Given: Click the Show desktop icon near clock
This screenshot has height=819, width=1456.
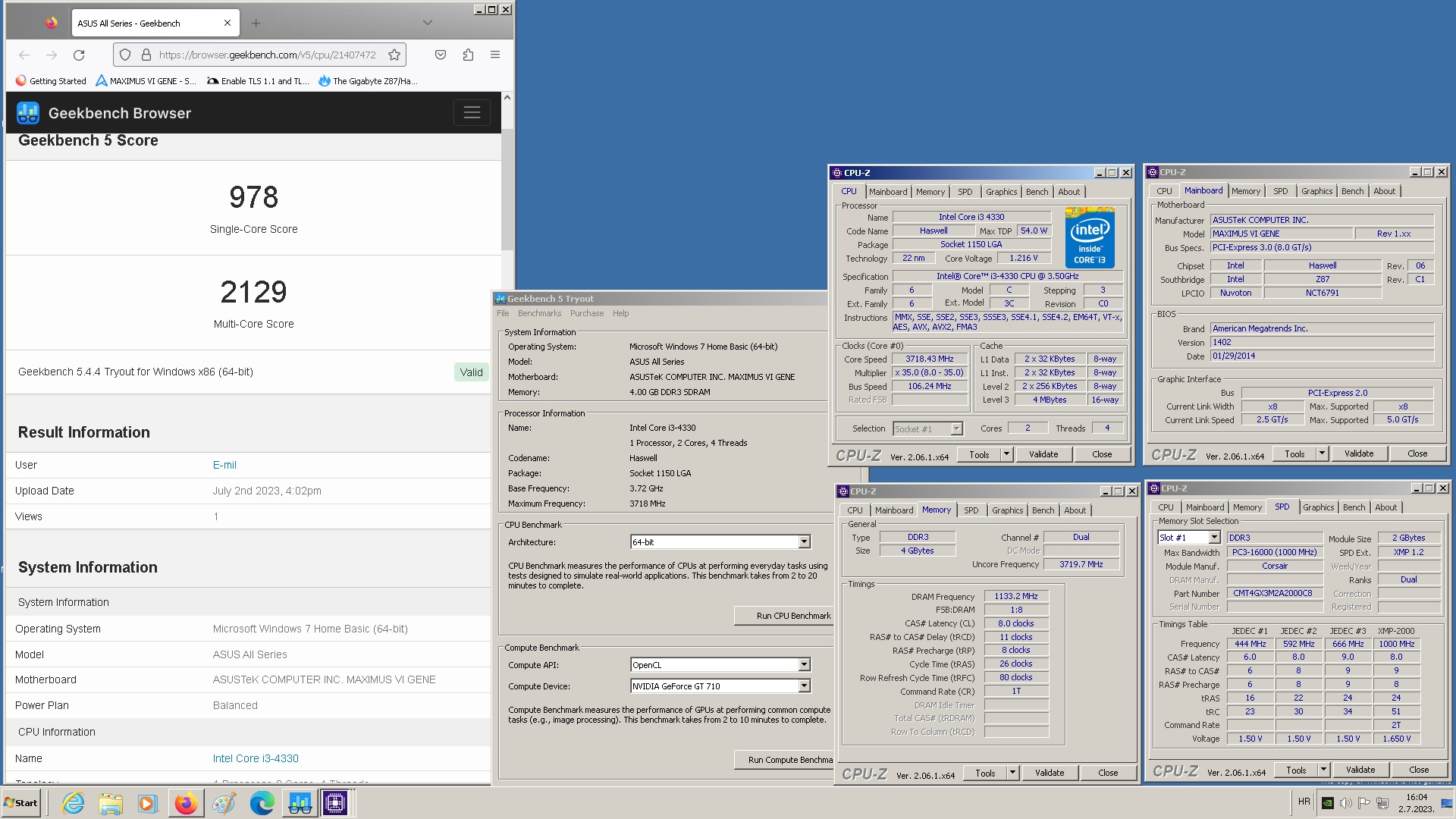Looking at the screenshot, I should pos(1447,803).
